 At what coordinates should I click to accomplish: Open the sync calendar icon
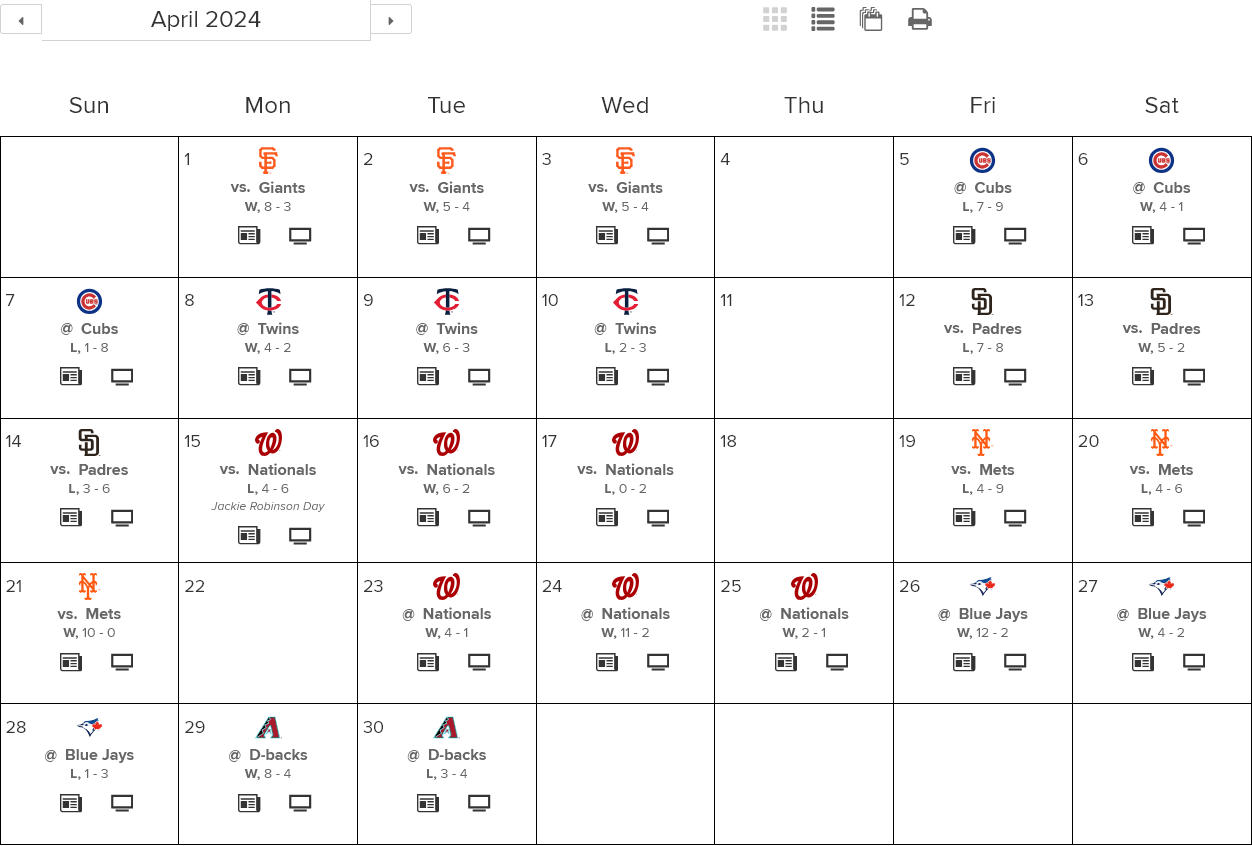coord(871,19)
